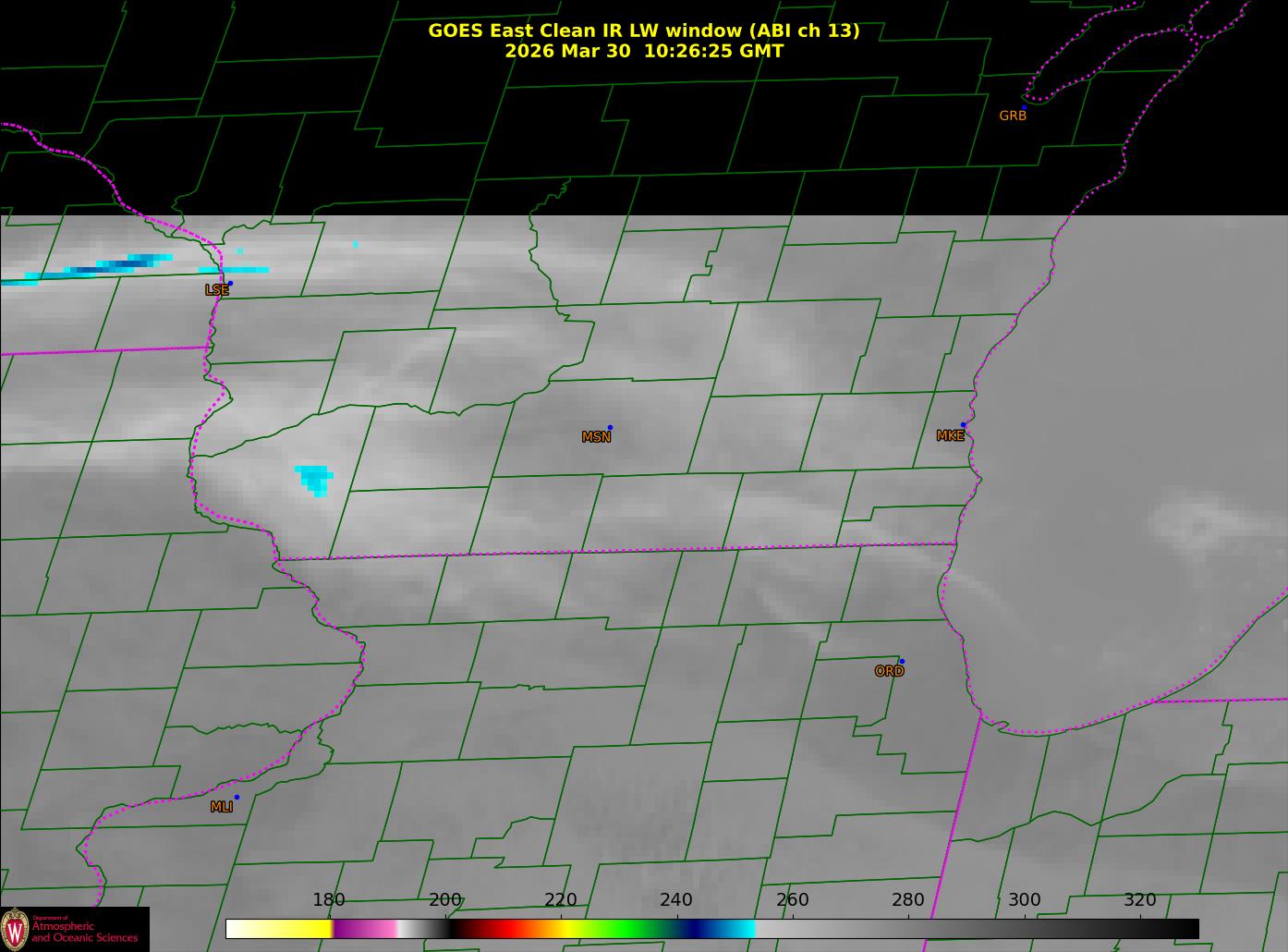
Task: Click the LSE station marker
Action: (x=230, y=283)
